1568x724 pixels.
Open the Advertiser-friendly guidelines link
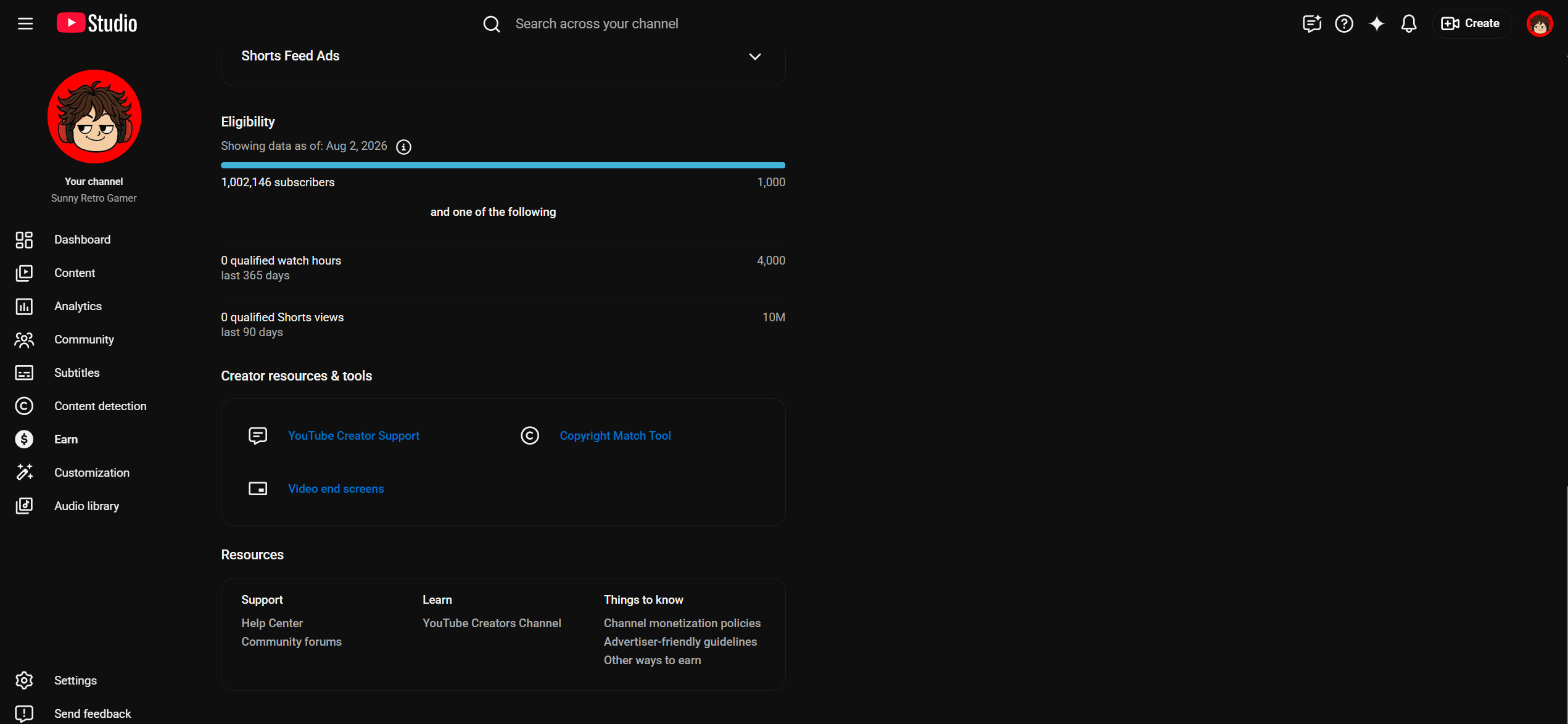(x=680, y=642)
